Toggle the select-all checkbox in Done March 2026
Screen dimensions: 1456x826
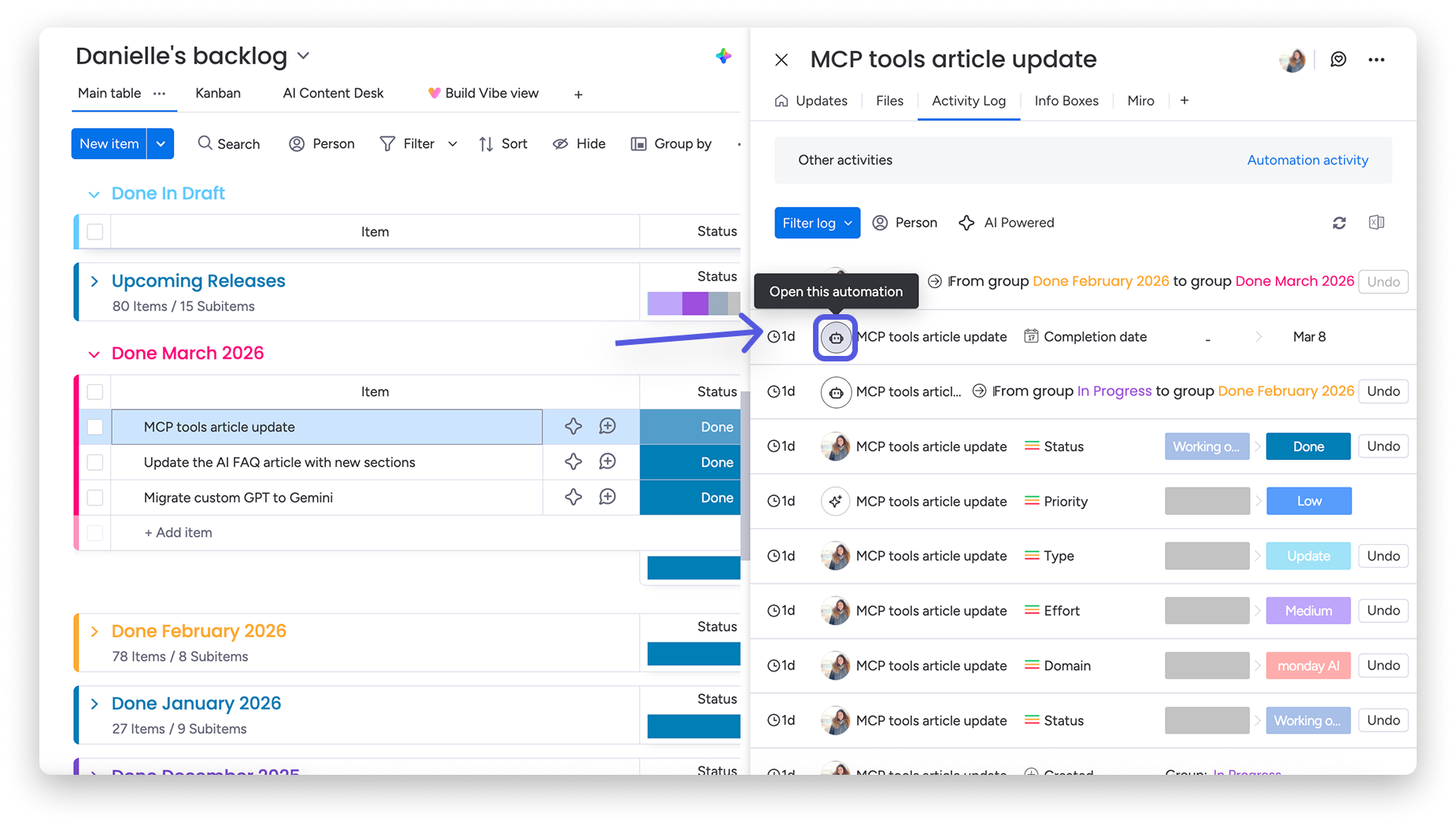[95, 391]
